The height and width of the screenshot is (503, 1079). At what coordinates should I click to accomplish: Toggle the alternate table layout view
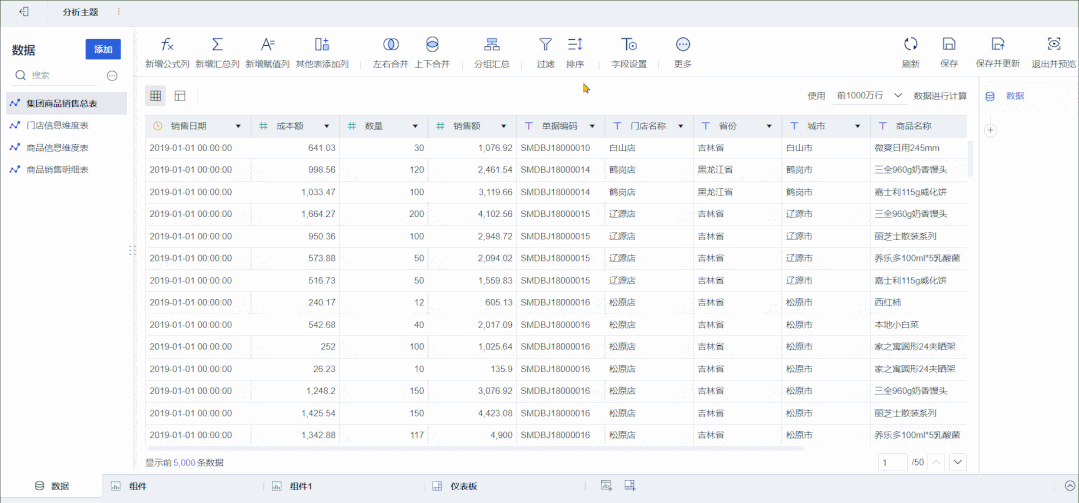tap(180, 95)
